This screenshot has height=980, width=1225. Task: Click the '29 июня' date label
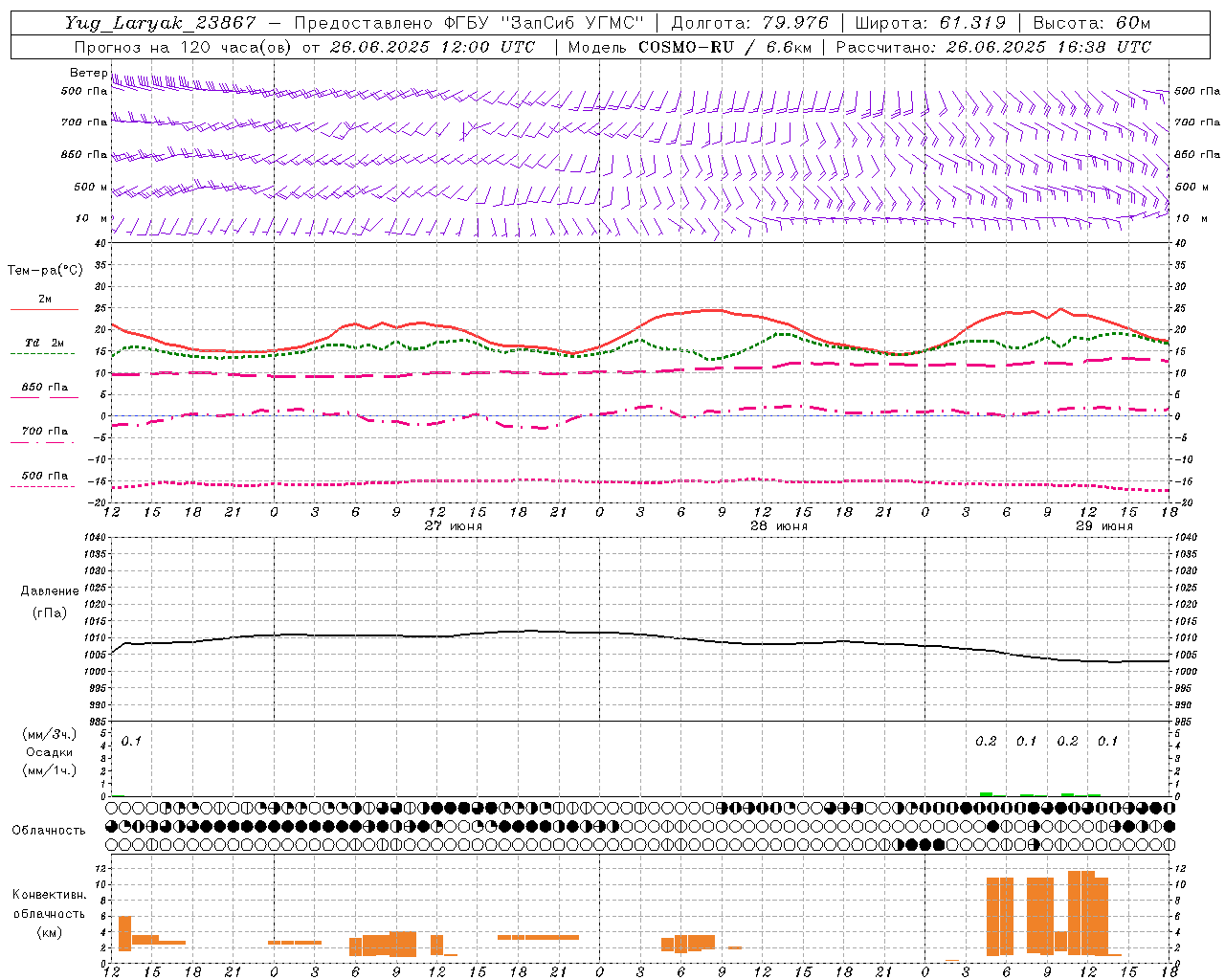click(1104, 526)
